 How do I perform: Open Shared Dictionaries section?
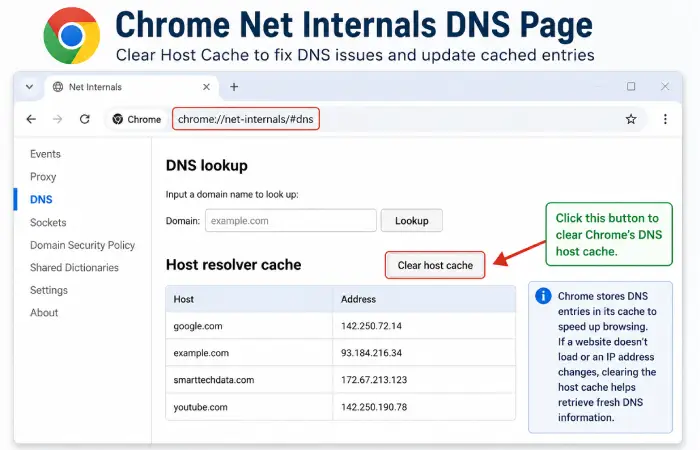tap(74, 267)
